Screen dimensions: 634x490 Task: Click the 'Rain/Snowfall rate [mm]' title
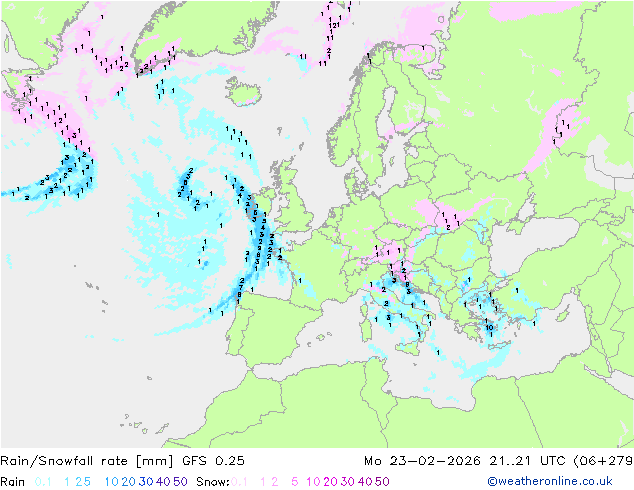click(87, 461)
